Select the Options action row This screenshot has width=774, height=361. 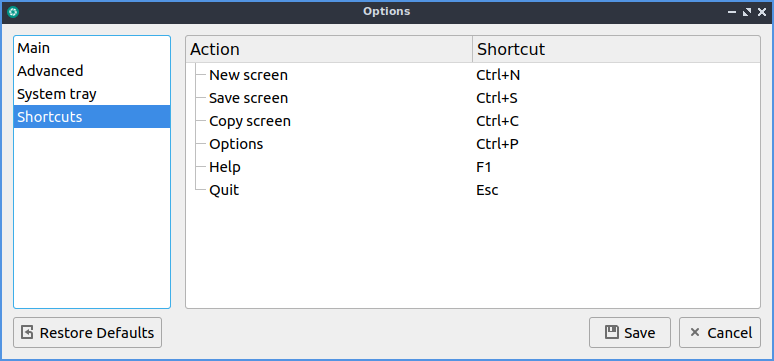[473, 144]
